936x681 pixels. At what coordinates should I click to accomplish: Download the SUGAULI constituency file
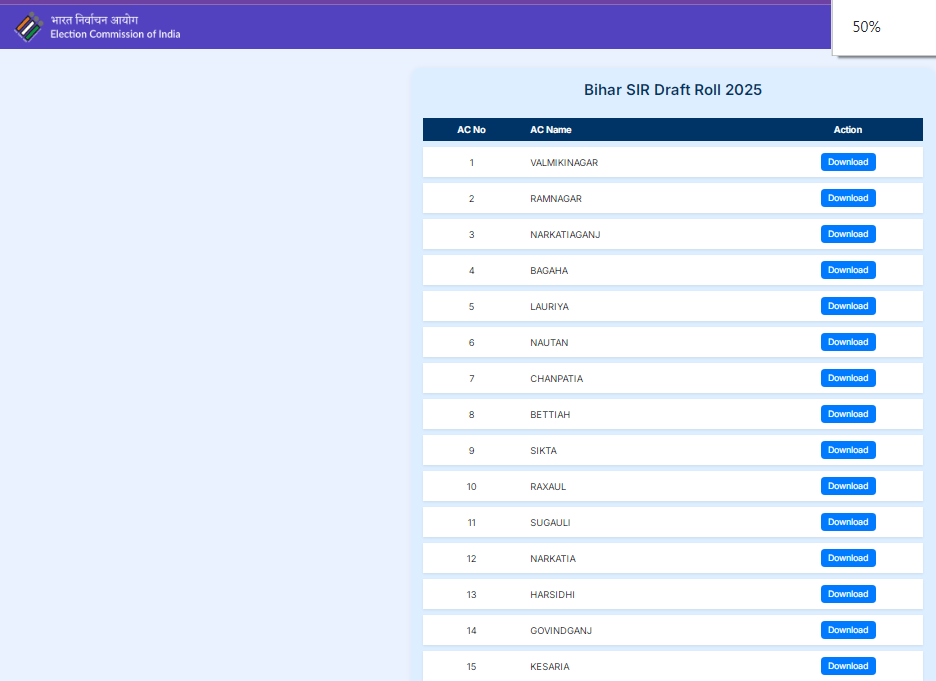point(847,522)
